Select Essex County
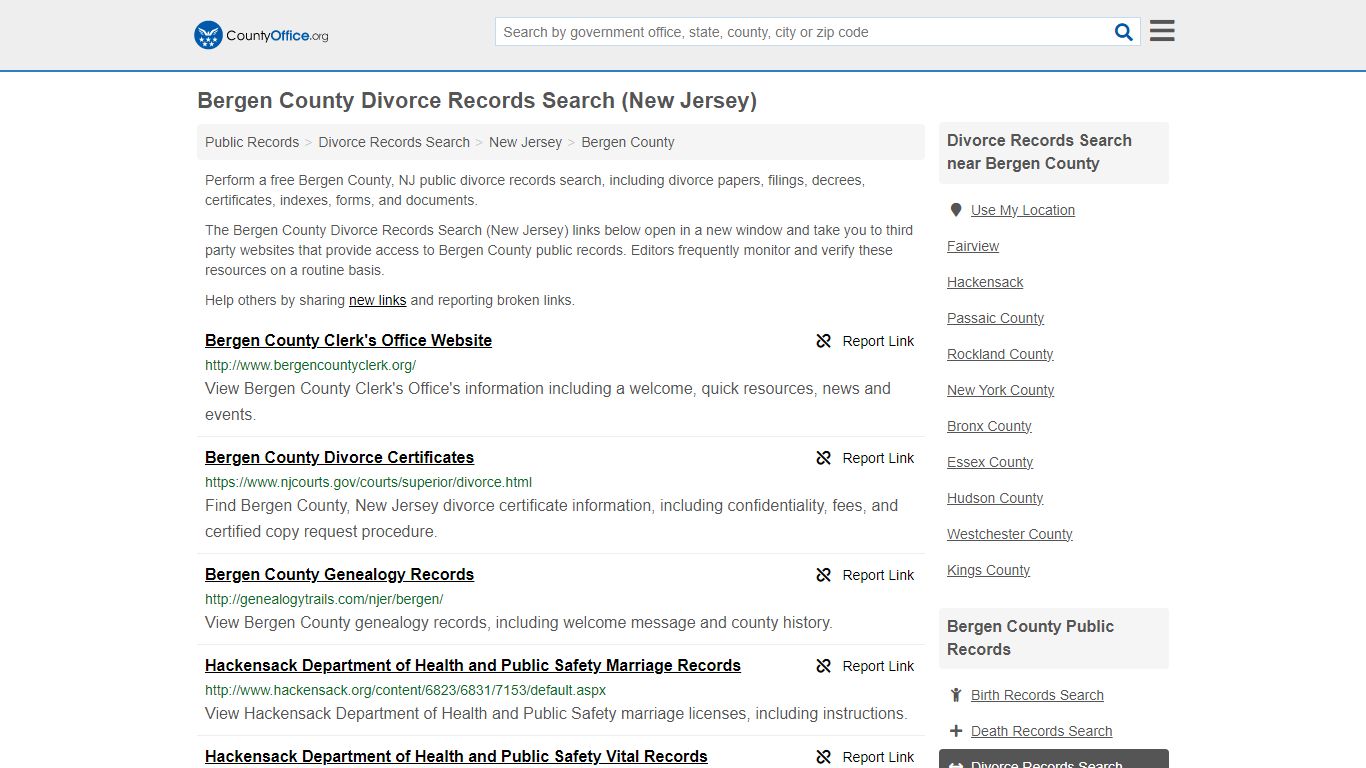This screenshot has width=1366, height=768. click(x=990, y=462)
